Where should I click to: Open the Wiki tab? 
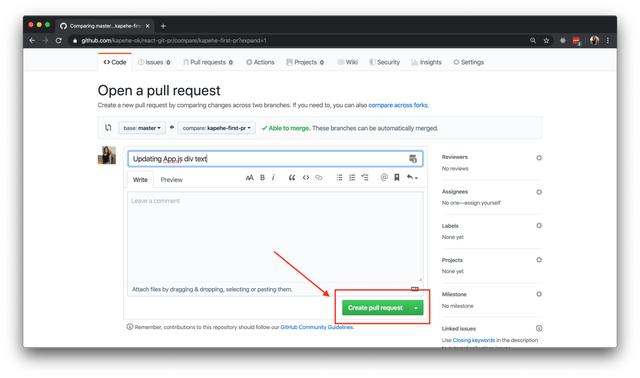pyautogui.click(x=348, y=62)
